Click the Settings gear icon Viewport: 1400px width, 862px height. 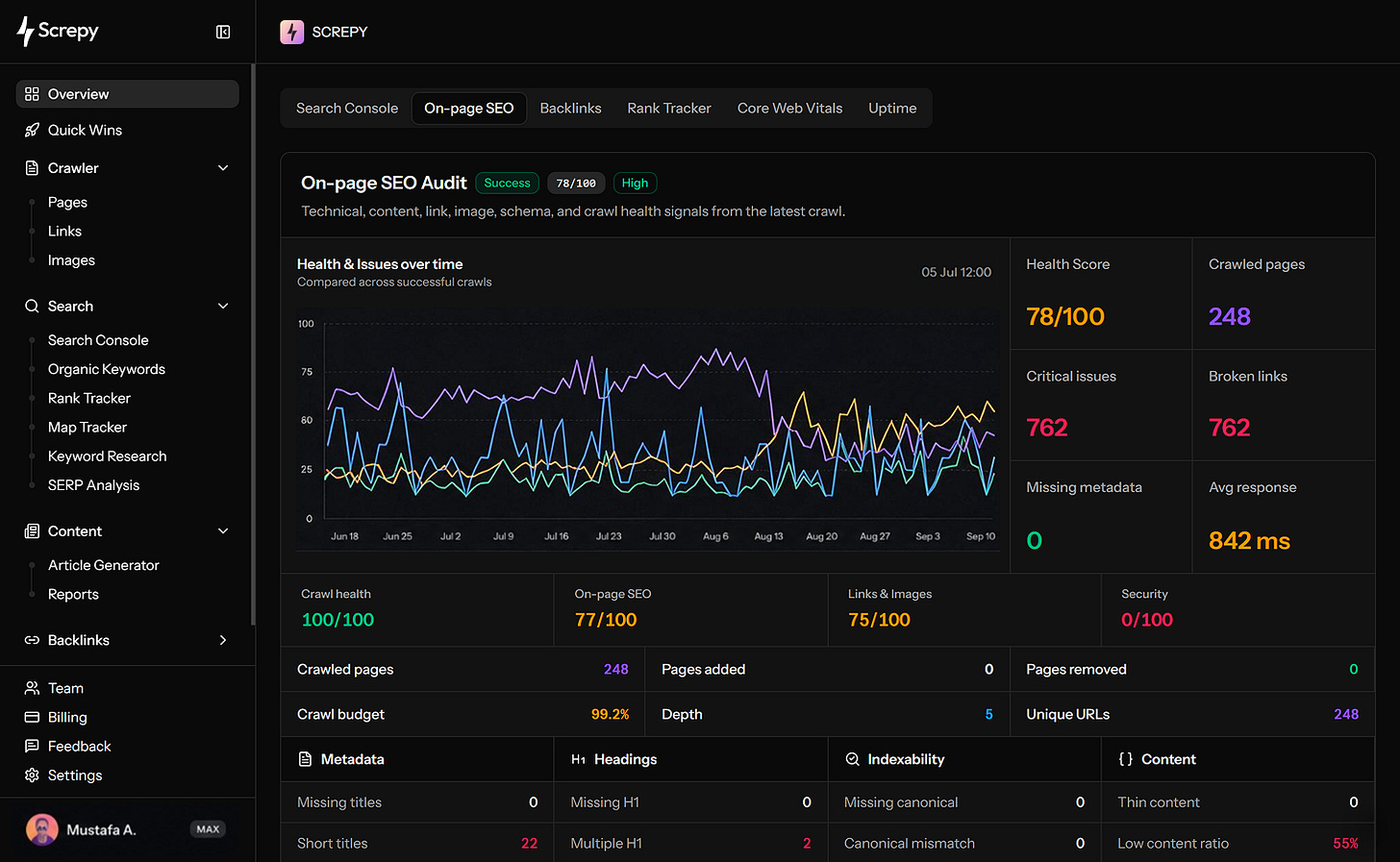coord(32,775)
